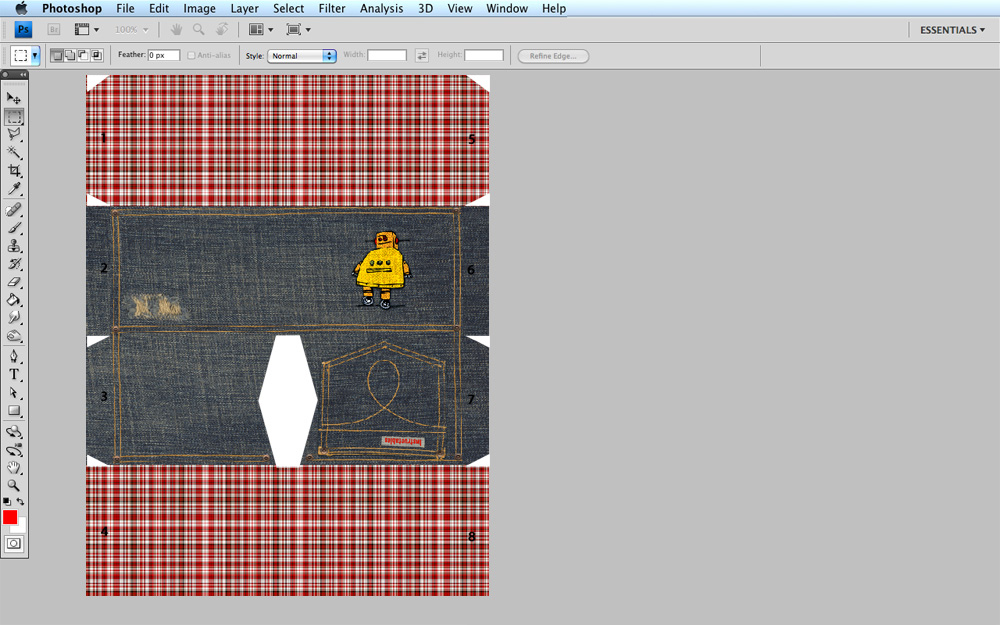Click the red foreground color swatch
Image resolution: width=1000 pixels, height=625 pixels.
10,517
